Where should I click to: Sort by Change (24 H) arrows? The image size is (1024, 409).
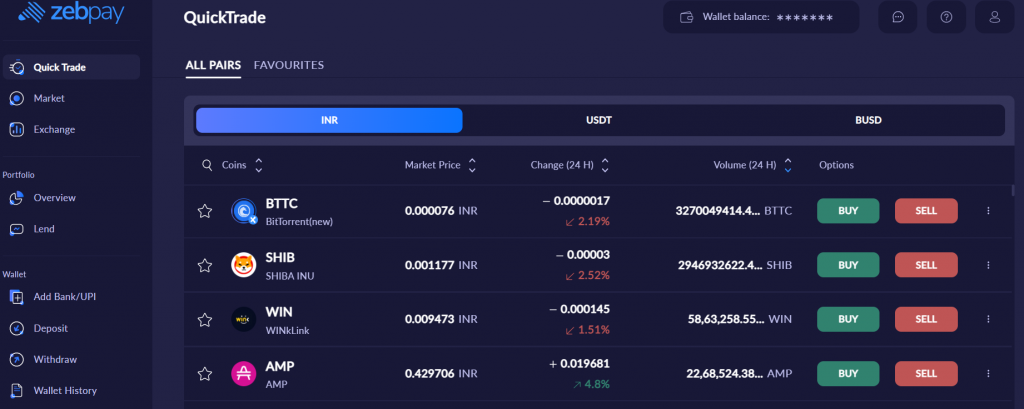click(605, 165)
